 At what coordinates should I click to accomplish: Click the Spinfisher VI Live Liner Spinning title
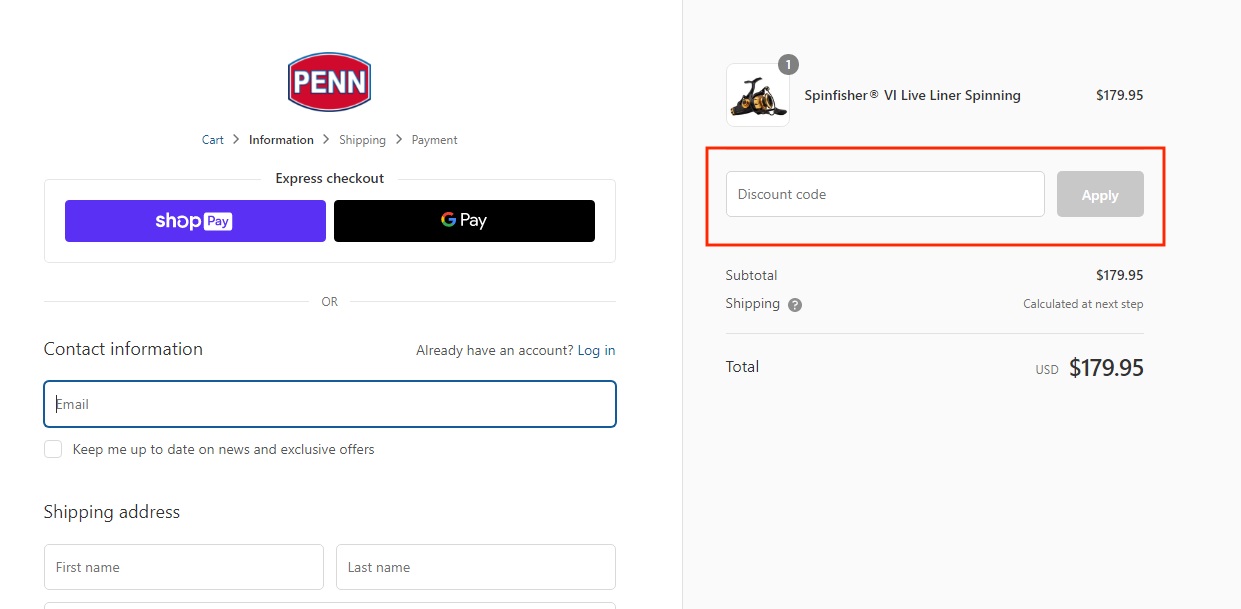click(912, 95)
